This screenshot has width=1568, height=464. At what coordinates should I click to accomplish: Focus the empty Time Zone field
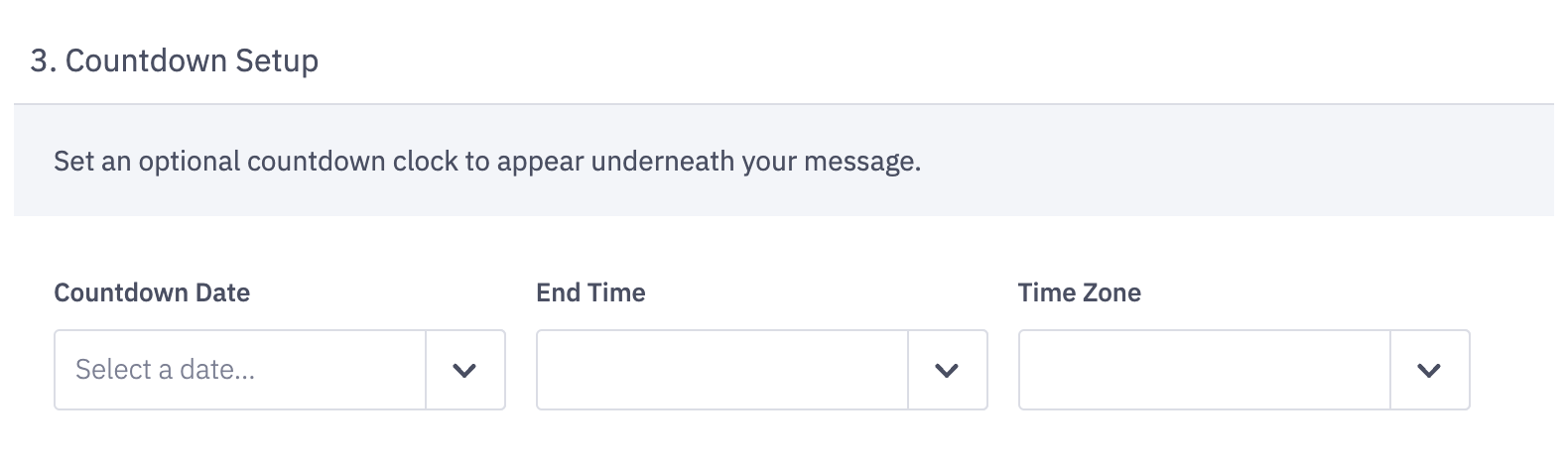coord(1204,370)
